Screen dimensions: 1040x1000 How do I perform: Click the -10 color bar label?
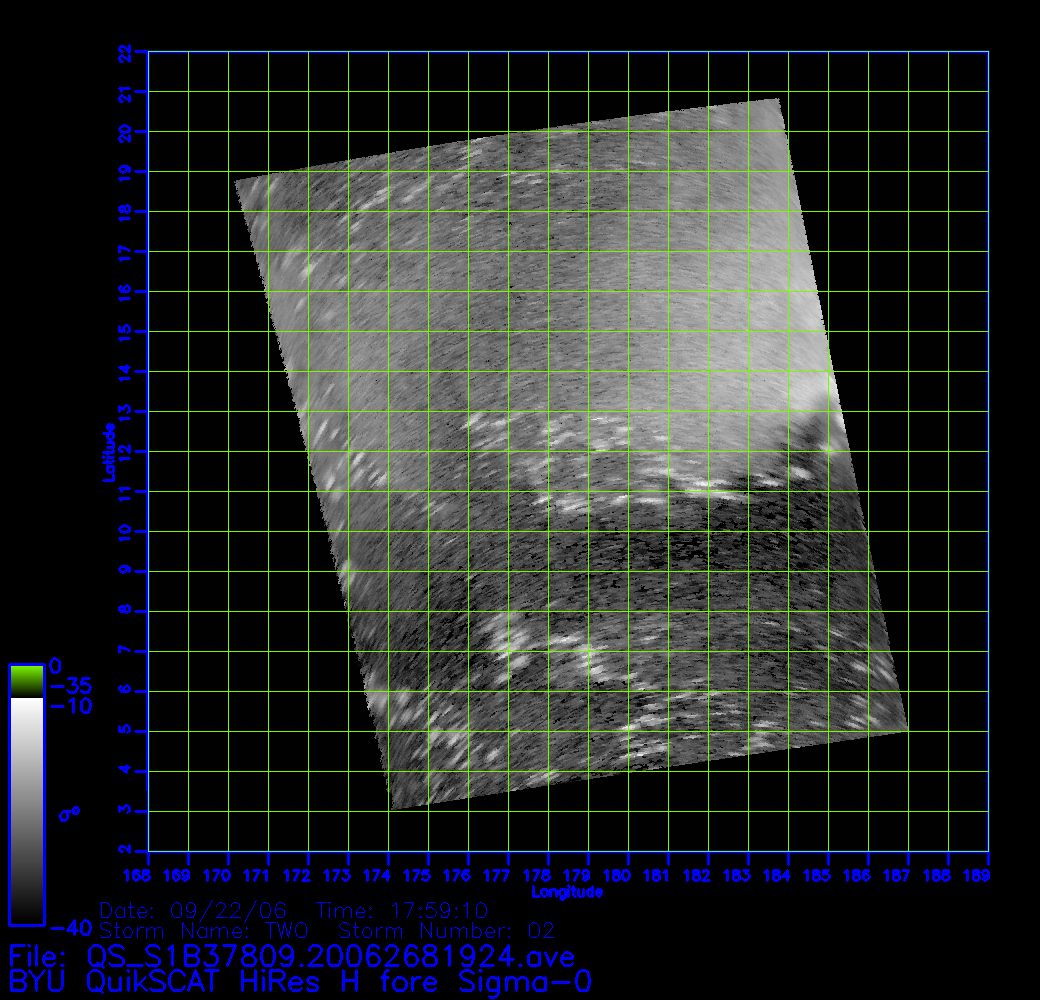coord(70,707)
